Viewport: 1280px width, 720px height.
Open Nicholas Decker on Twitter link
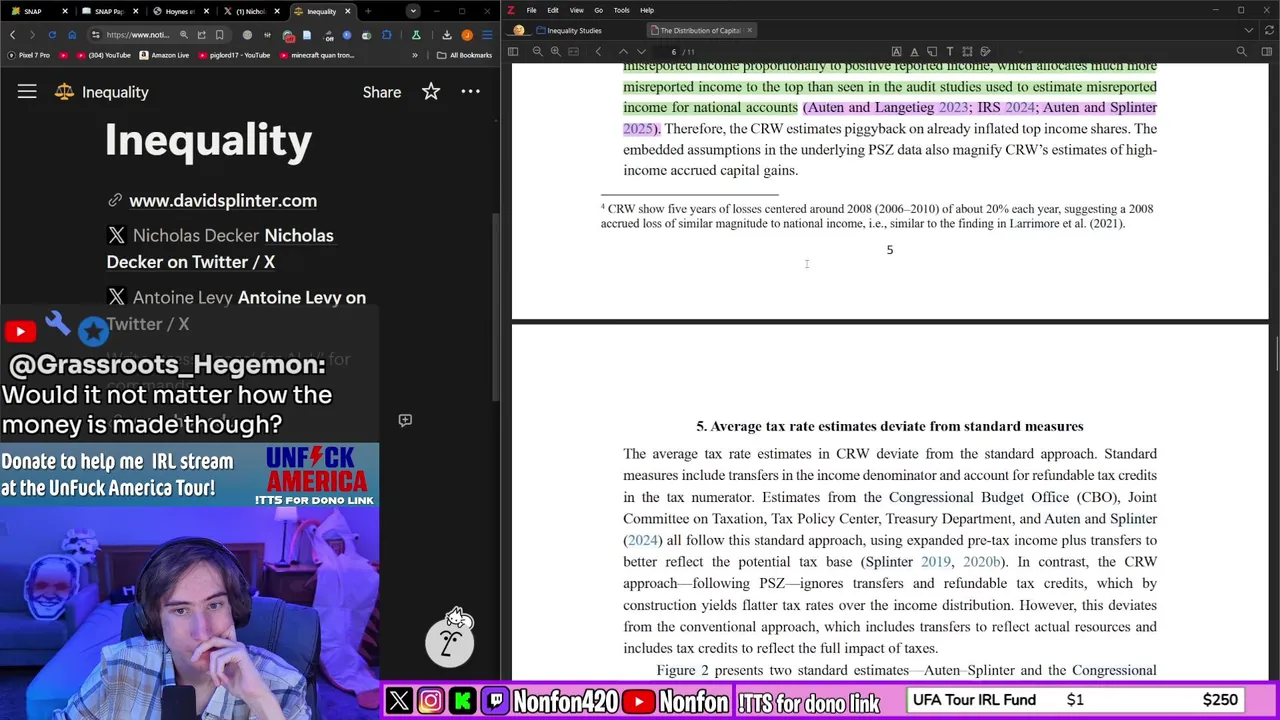coord(220,248)
